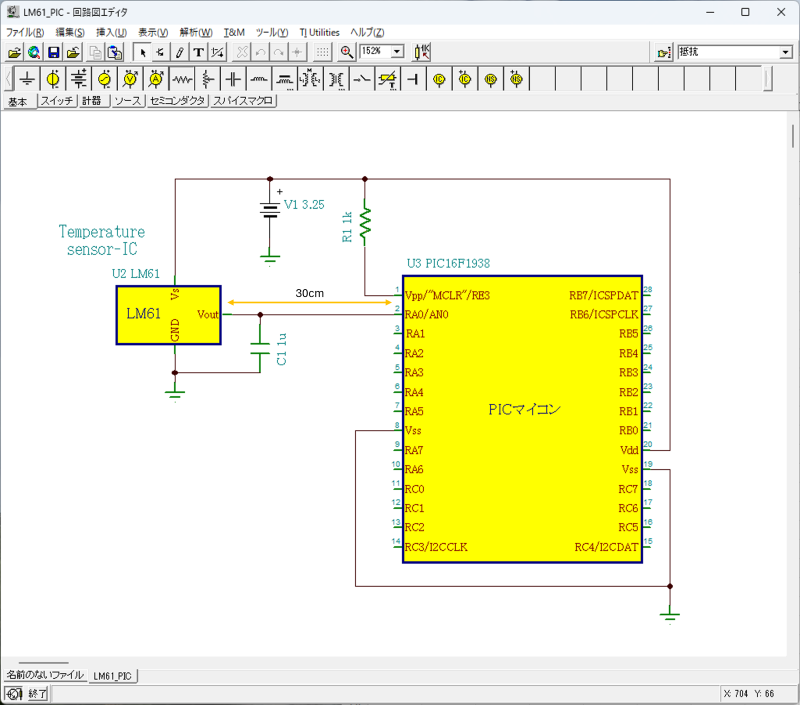Select the R1 1k resistor in schematic
800x705 pixels.
pyautogui.click(x=365, y=220)
